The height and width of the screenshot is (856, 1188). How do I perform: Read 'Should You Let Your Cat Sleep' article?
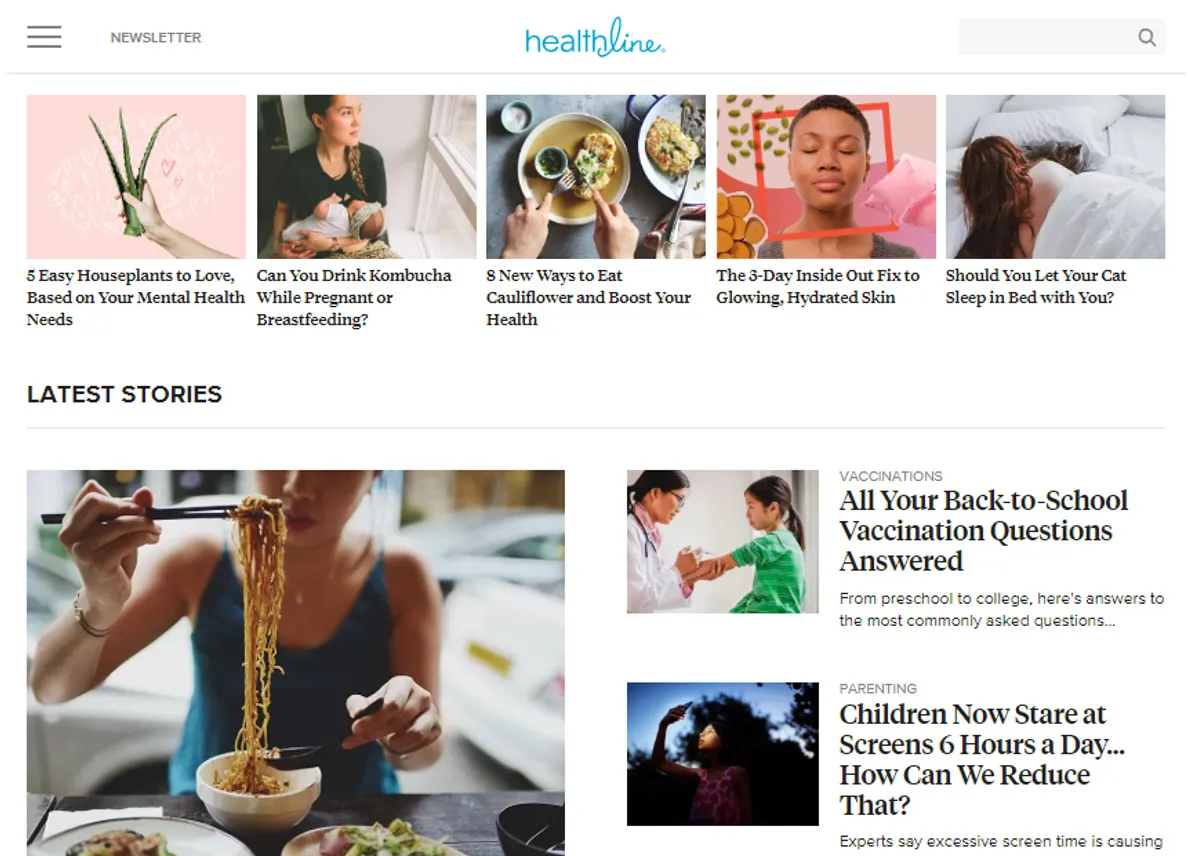click(1036, 286)
